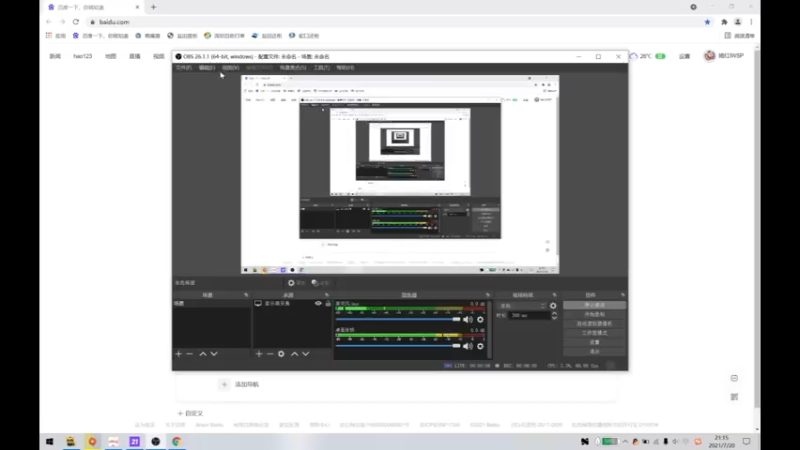Open a new Chrome tab
Screen dimensions: 800x450
coord(154,7)
